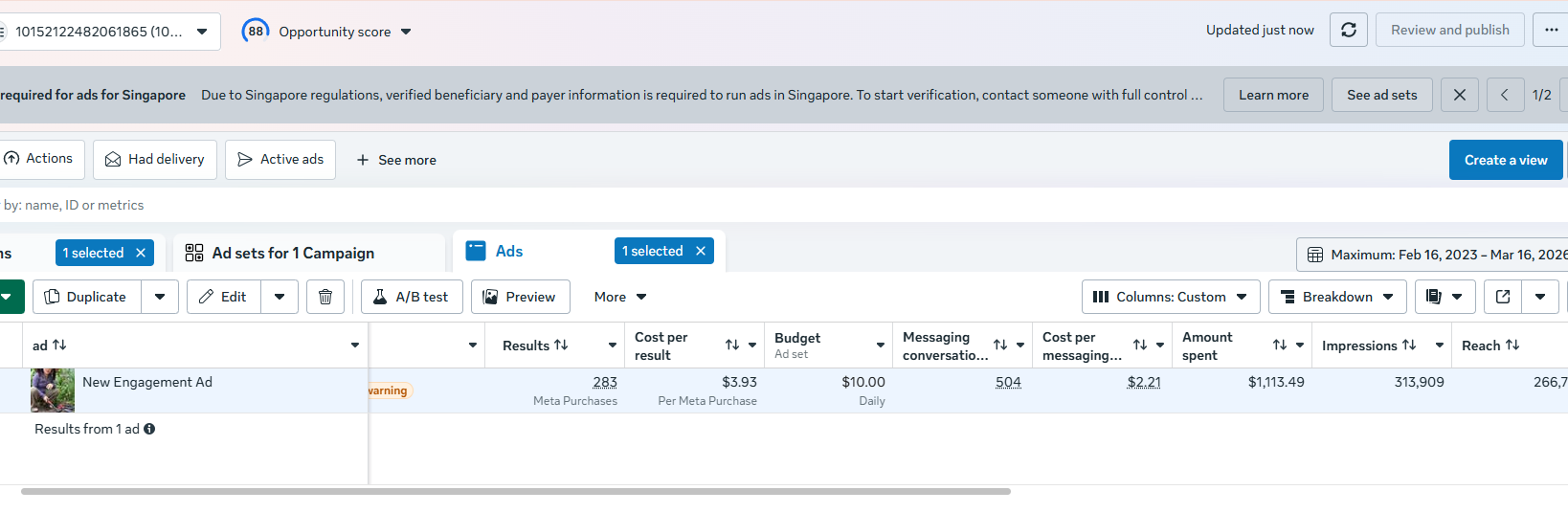Go to previous notification with left chevron
Screen dimensions: 1568x513
[x=1505, y=95]
